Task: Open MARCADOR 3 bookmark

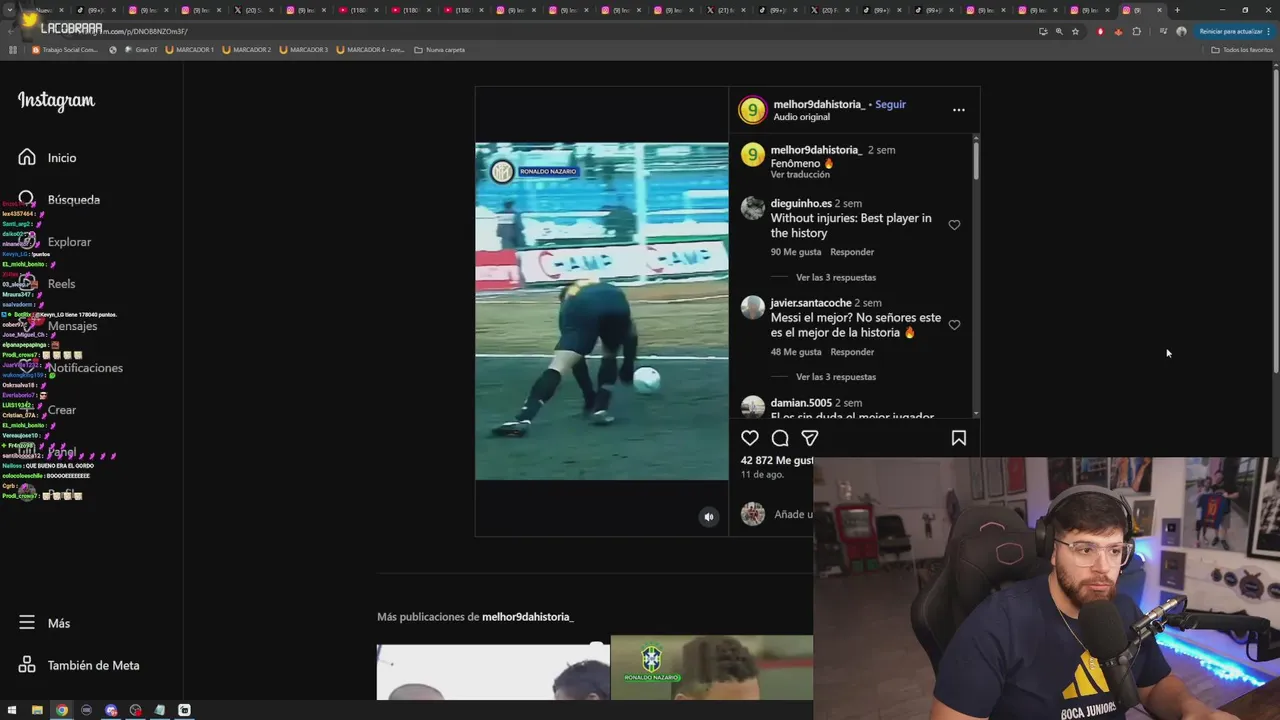Action: 304,49
